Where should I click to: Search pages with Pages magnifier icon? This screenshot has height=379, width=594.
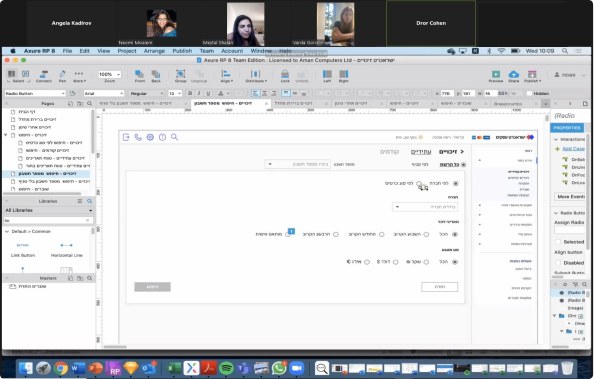click(x=89, y=103)
